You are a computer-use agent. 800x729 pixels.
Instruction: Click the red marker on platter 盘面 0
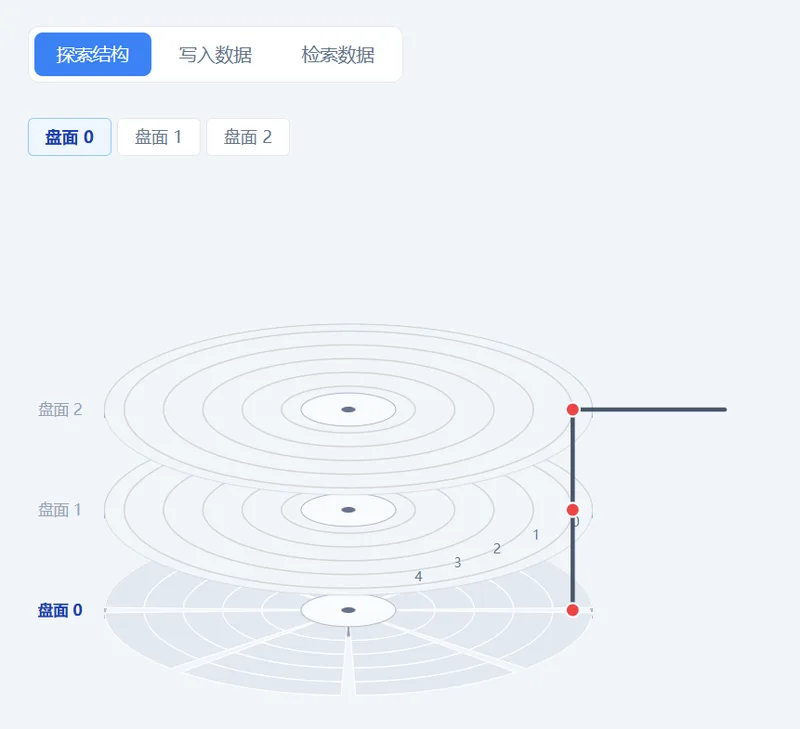pos(573,609)
